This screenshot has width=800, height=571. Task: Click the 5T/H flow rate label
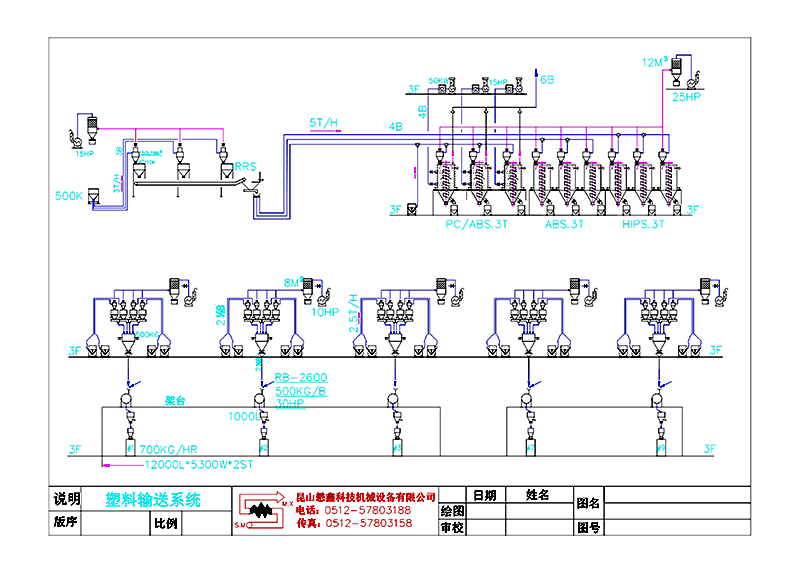323,123
